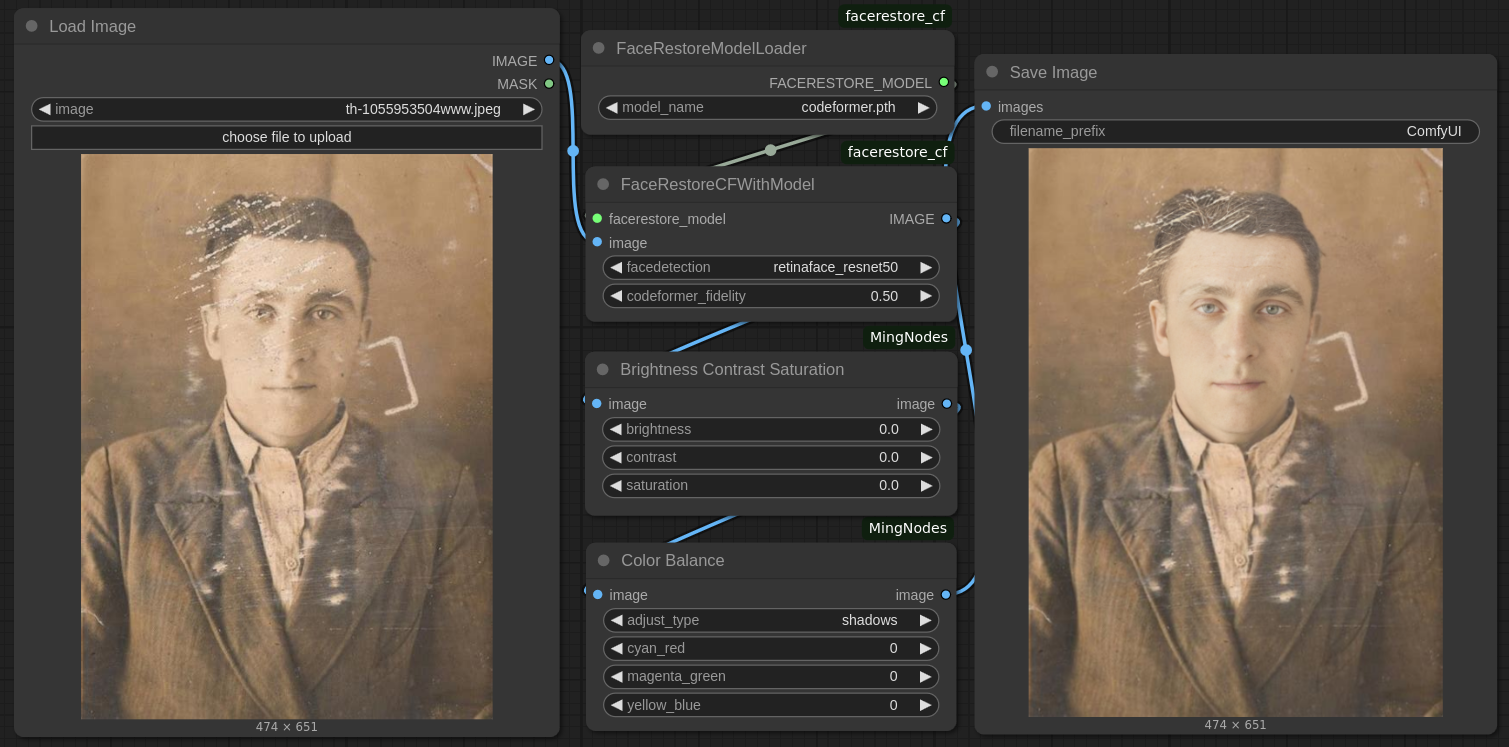Click the Color Balance image output port
This screenshot has height=747, width=1509.
[x=946, y=595]
